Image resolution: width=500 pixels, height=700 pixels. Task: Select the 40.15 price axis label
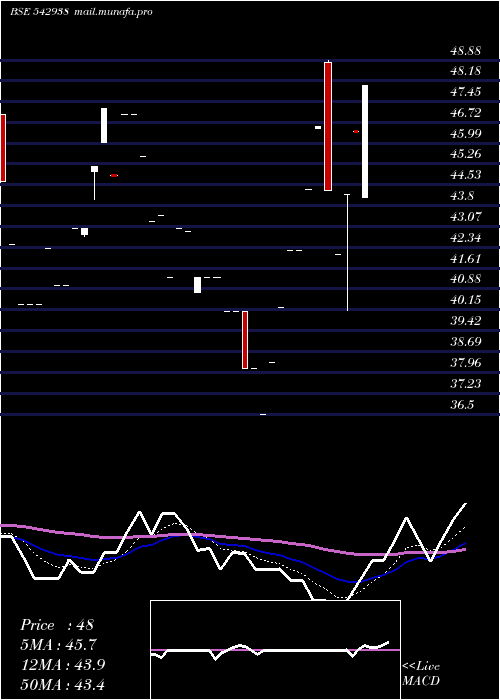(466, 300)
